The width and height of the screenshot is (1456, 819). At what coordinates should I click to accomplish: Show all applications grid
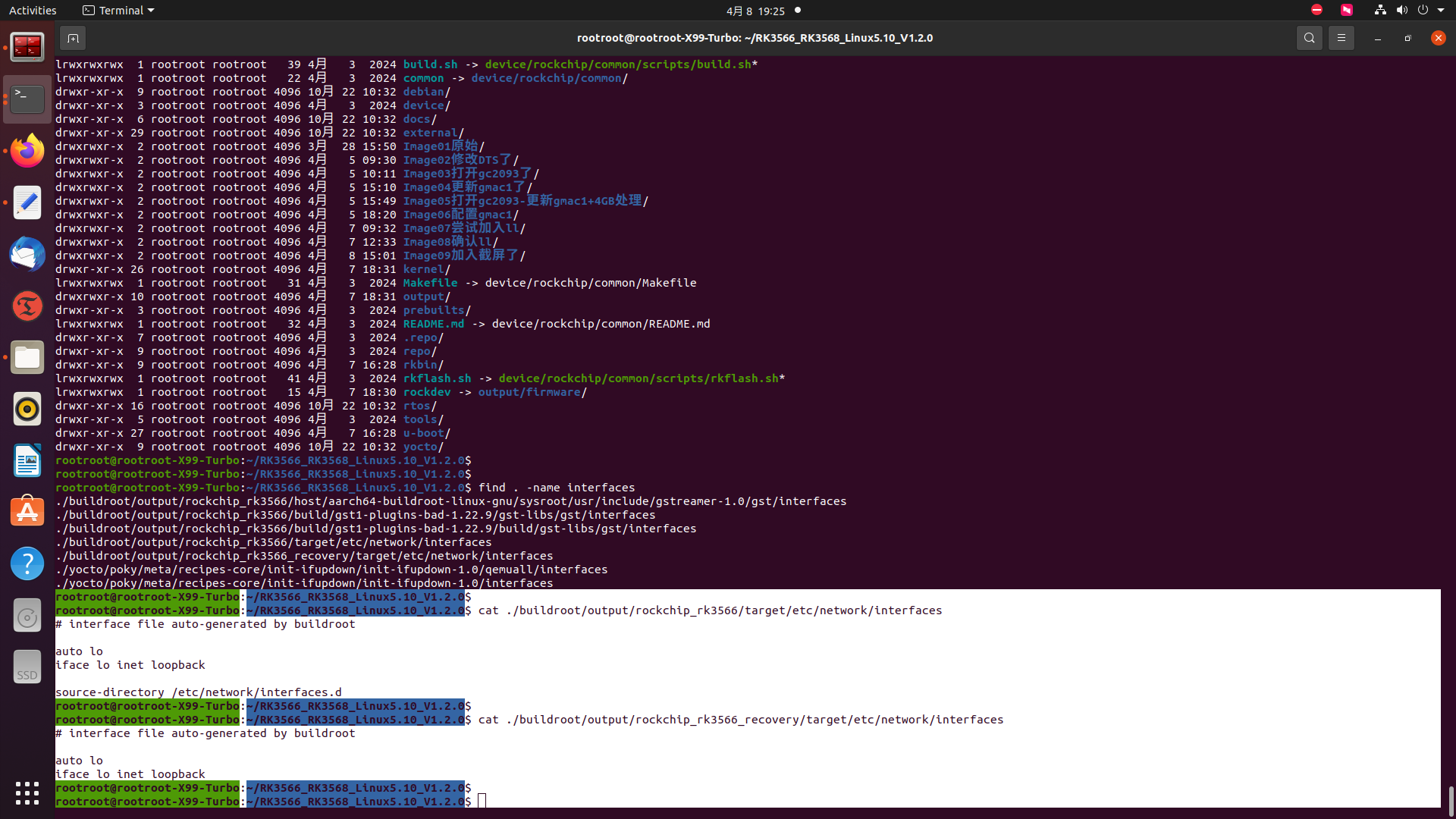[x=27, y=792]
